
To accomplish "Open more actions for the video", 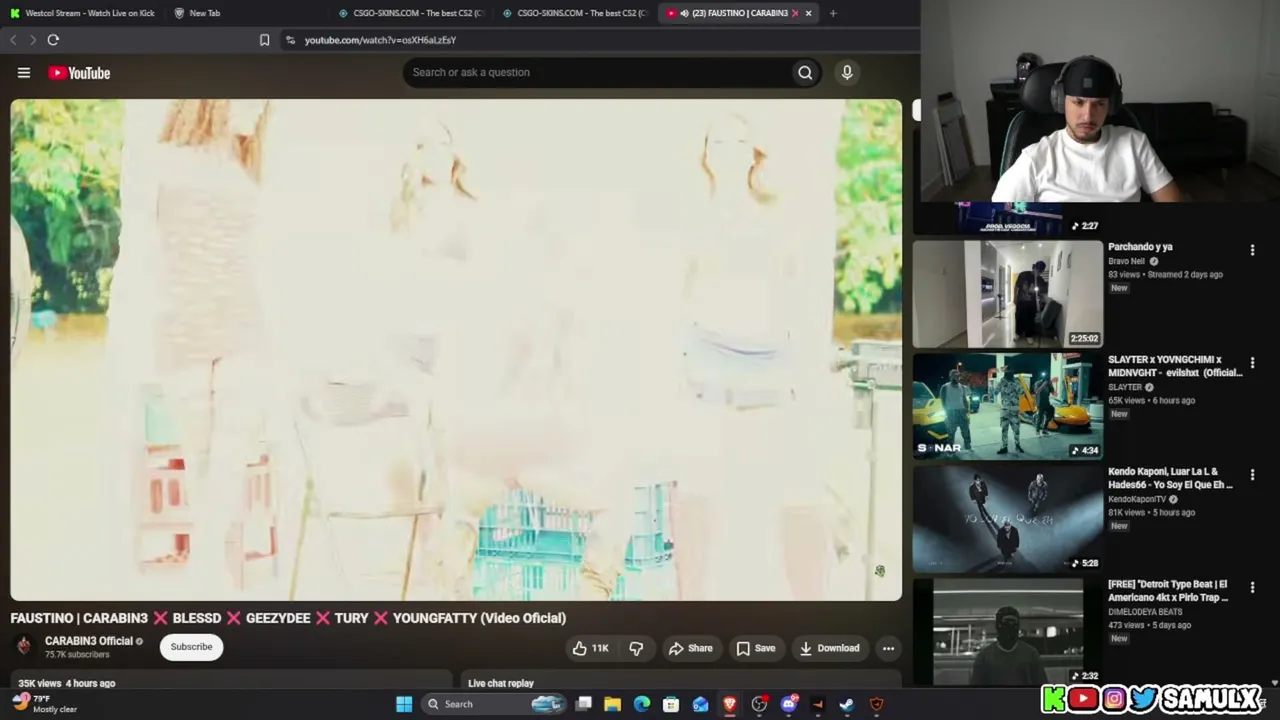I will click(888, 648).
